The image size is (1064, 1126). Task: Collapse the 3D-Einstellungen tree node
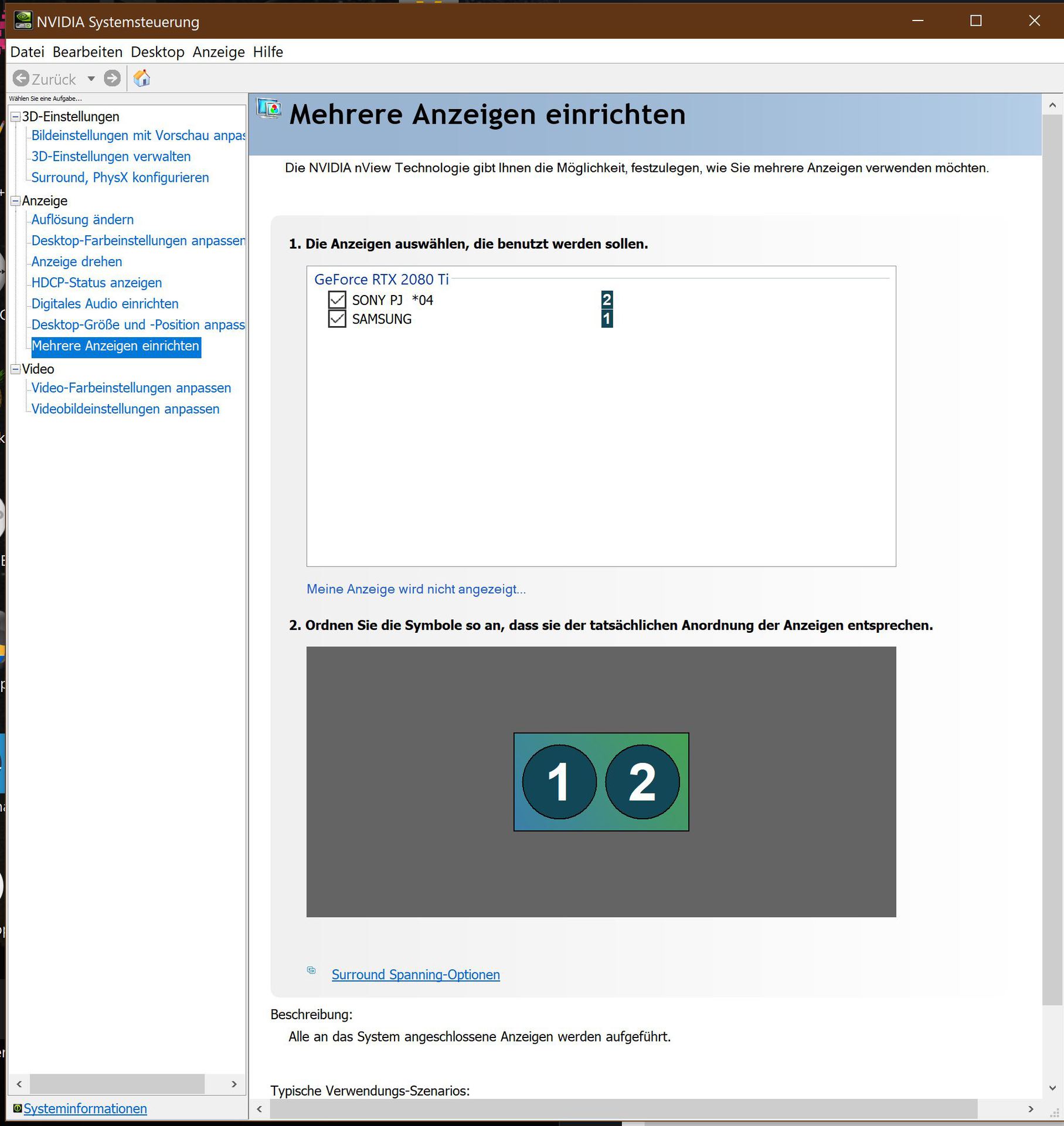(16, 117)
